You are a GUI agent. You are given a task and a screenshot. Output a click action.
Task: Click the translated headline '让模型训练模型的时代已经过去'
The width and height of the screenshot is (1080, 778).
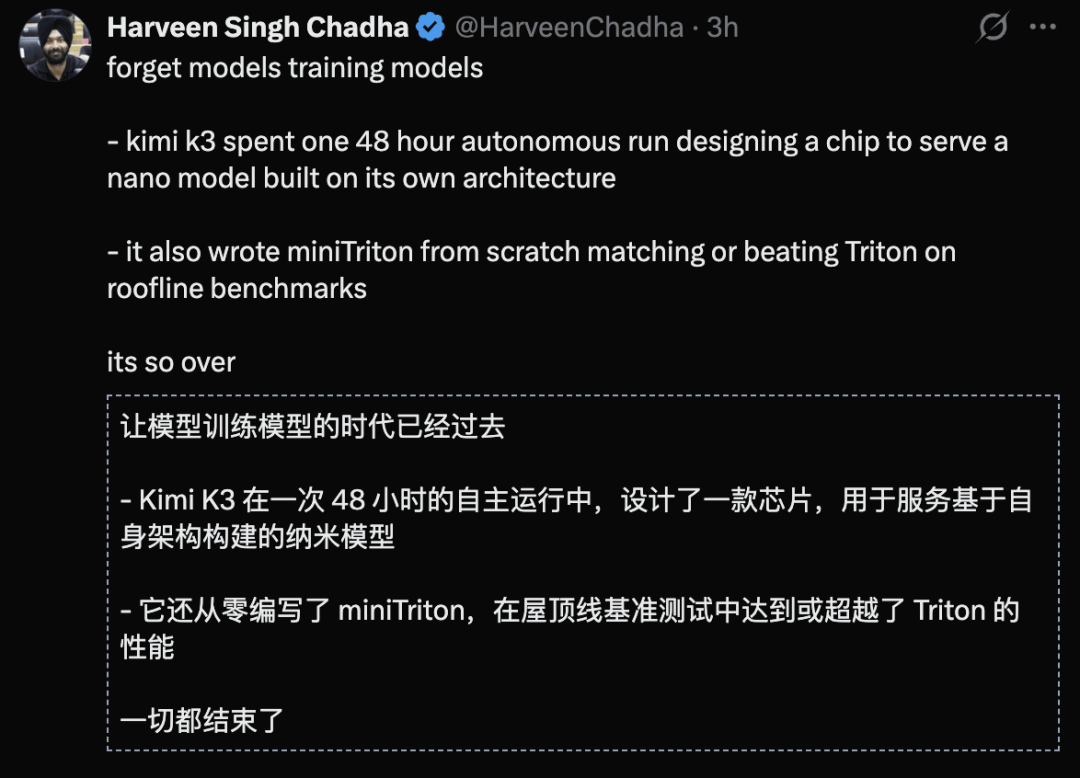coord(313,427)
